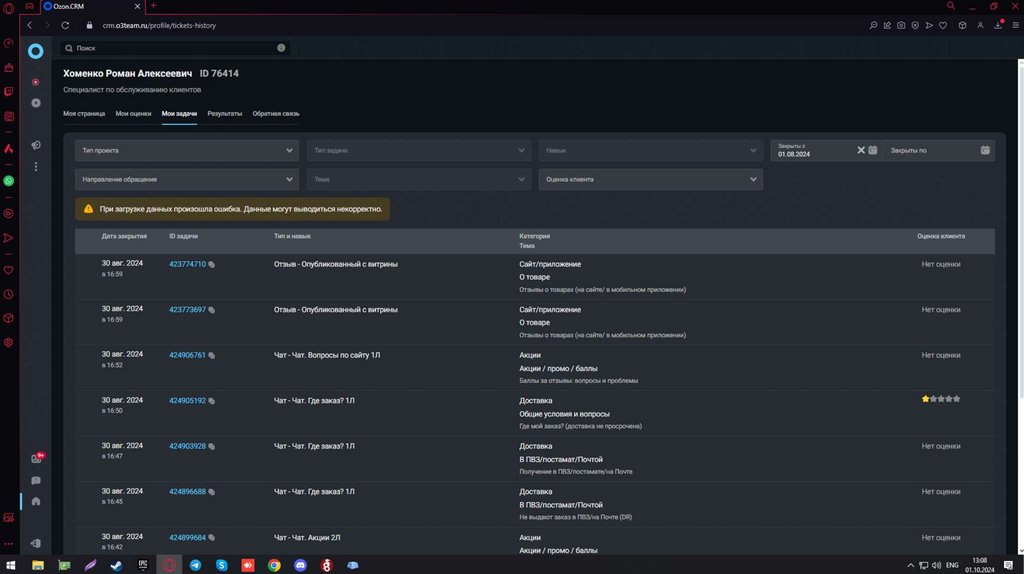The width and height of the screenshot is (1024, 574).
Task: Expand the 'Направление обращения' dropdown
Action: tap(186, 179)
